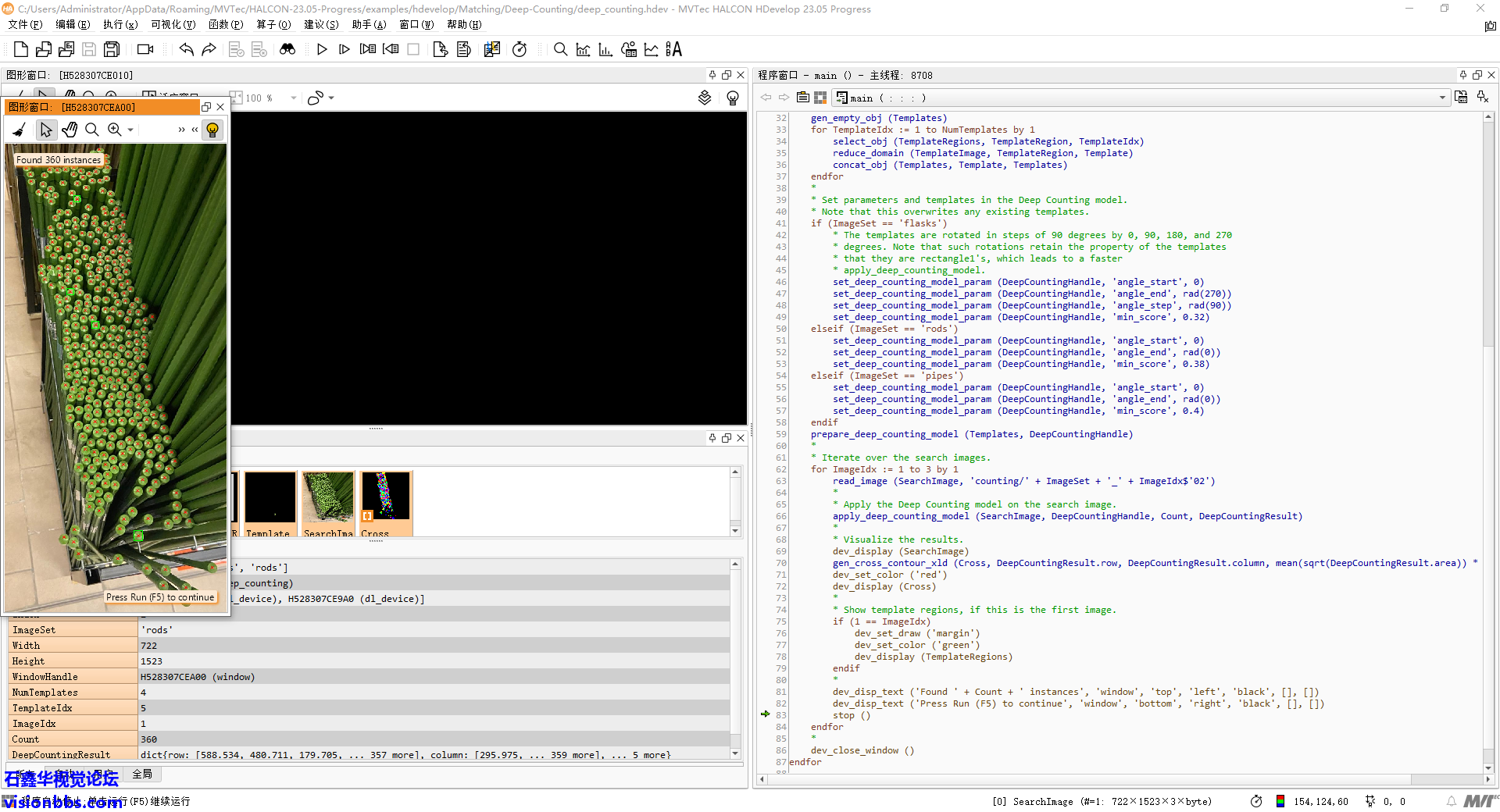Toggle the yellow lightbulb button
Image resolution: width=1500 pixels, height=812 pixels.
pos(212,130)
